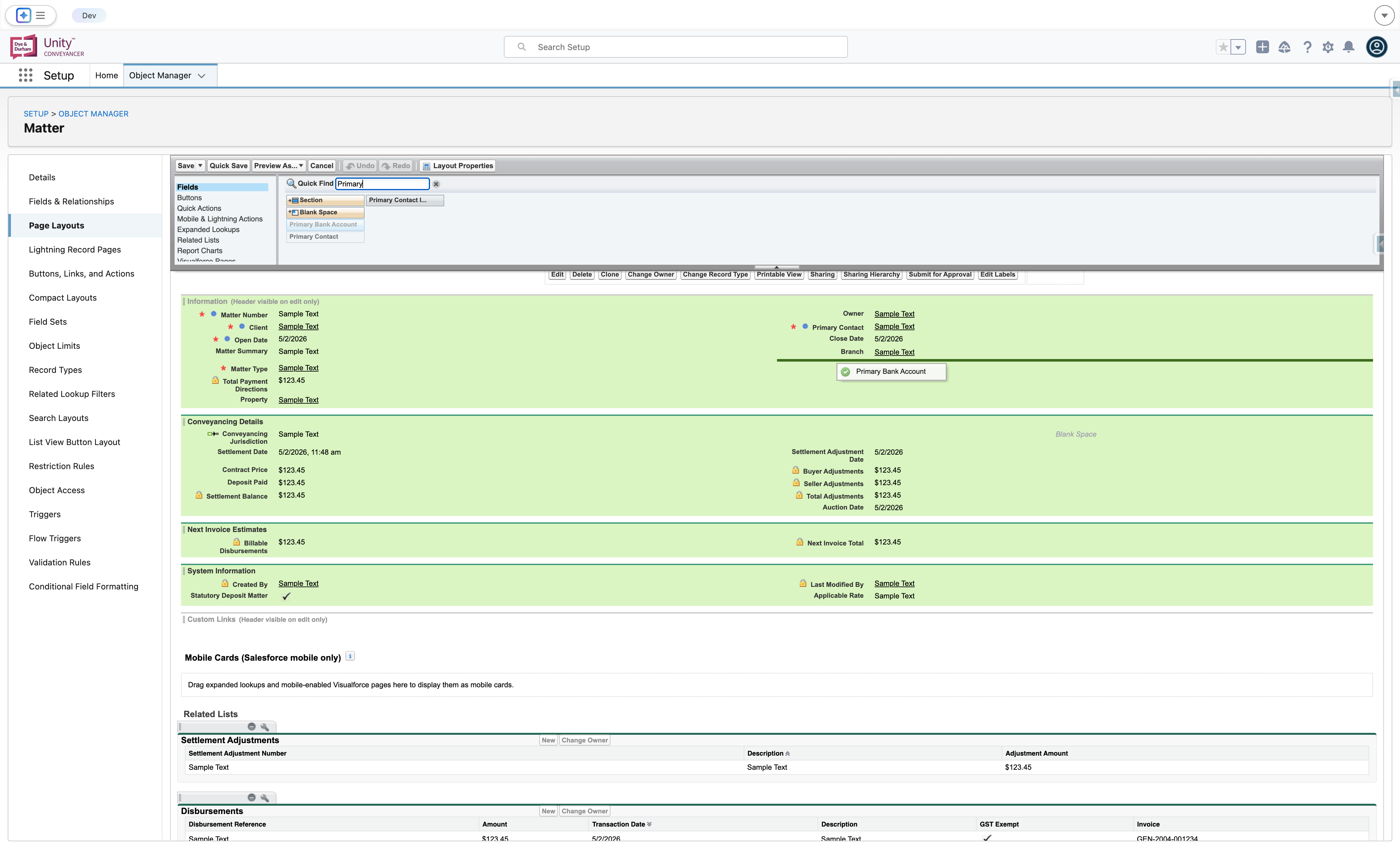1400x849 pixels.
Task: Select Quick Actions in the palette list
Action: (x=199, y=209)
